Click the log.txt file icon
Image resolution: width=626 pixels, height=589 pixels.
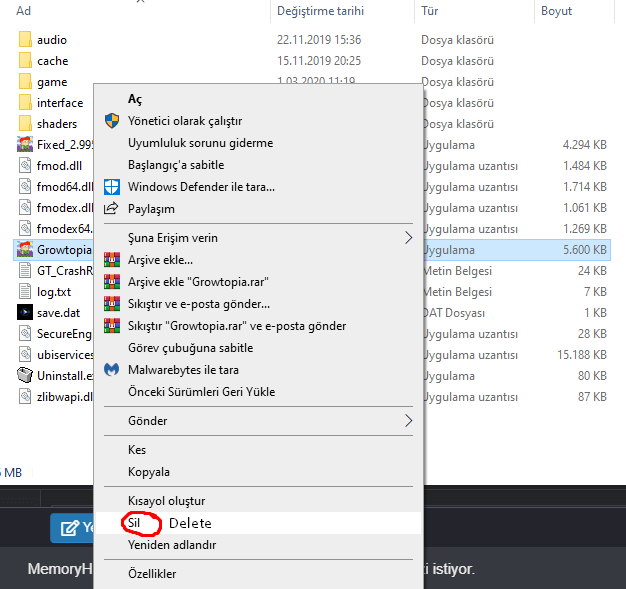(x=25, y=292)
